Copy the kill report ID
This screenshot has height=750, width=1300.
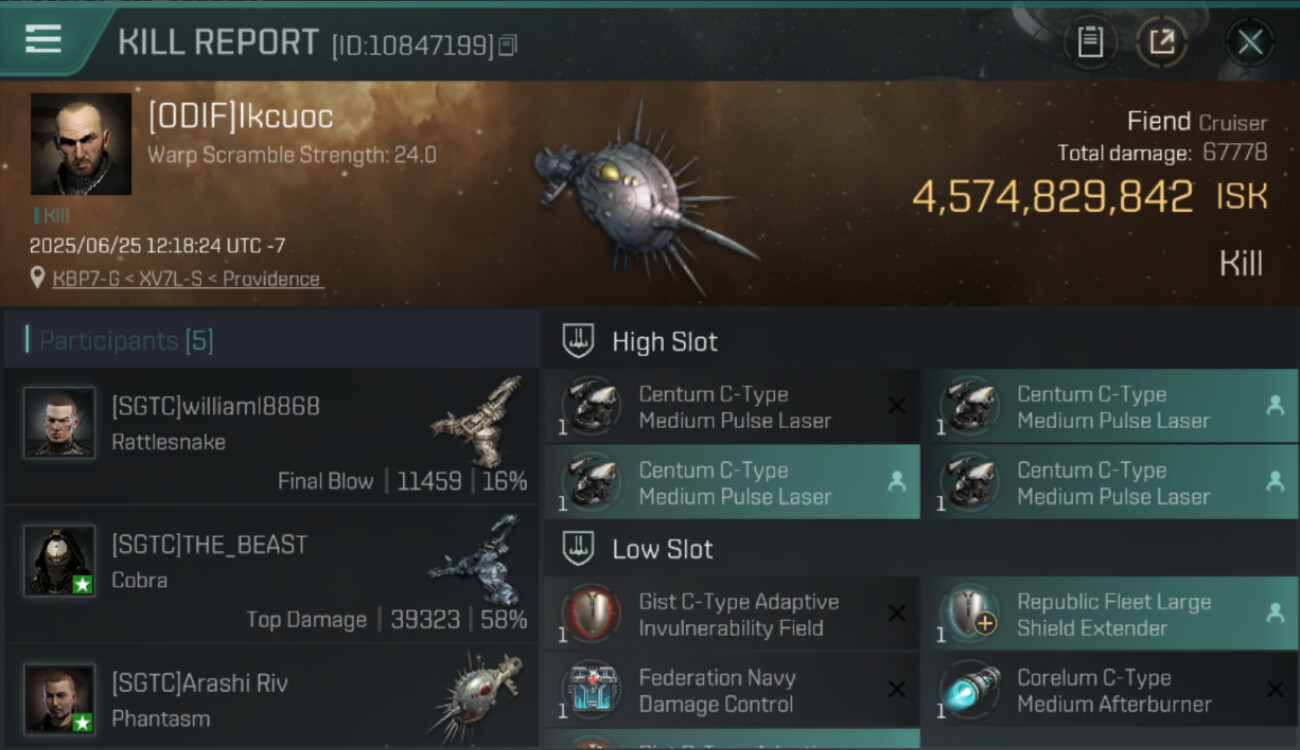508,45
